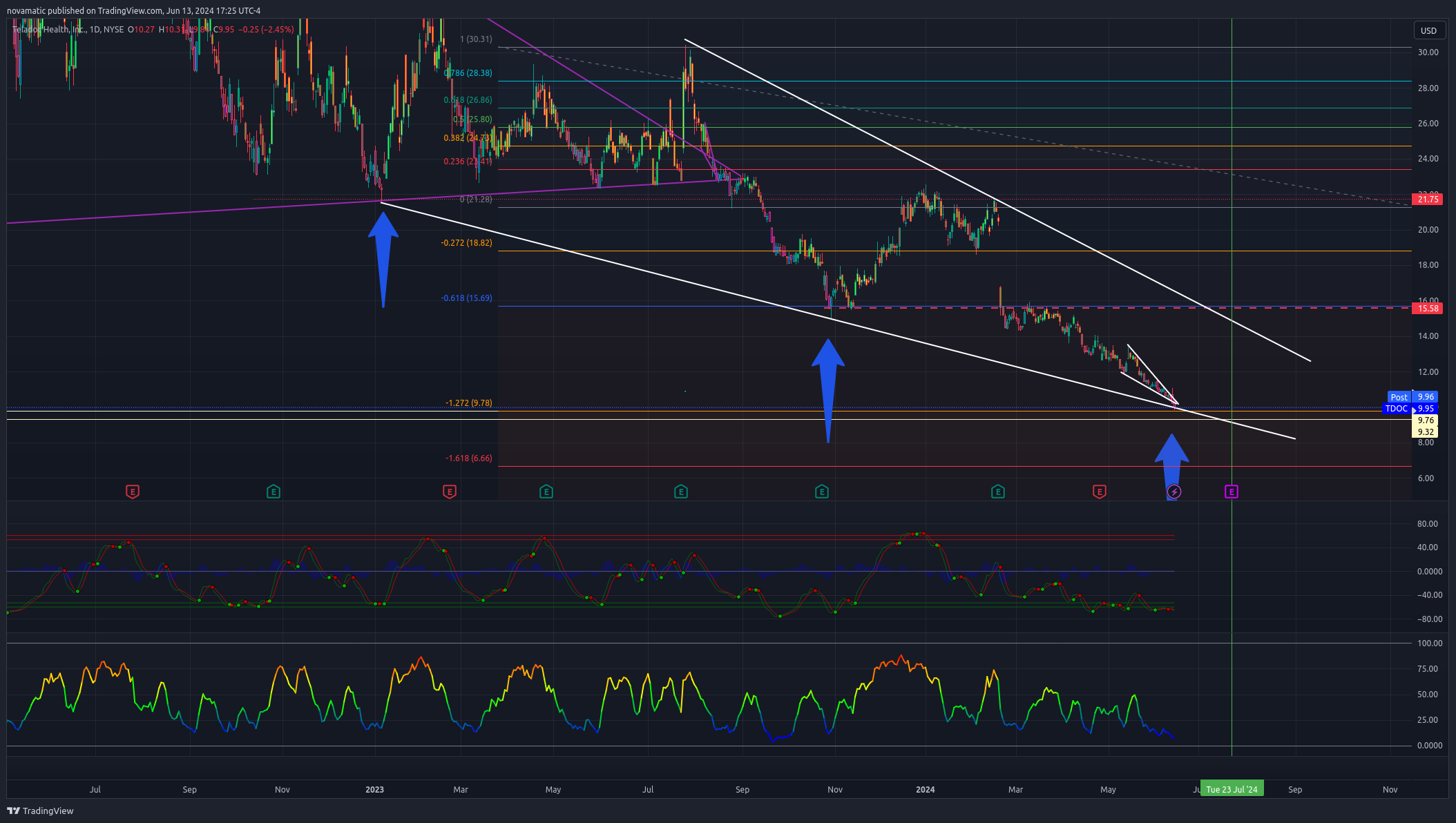Image resolution: width=1456 pixels, height=823 pixels.
Task: Select the Post 9.96 post-market price label
Action: pyautogui.click(x=1413, y=397)
